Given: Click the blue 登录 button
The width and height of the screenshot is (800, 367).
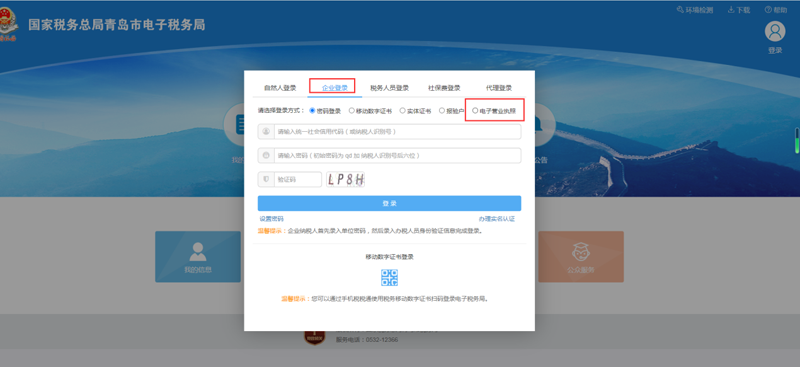Looking at the screenshot, I should pos(389,203).
